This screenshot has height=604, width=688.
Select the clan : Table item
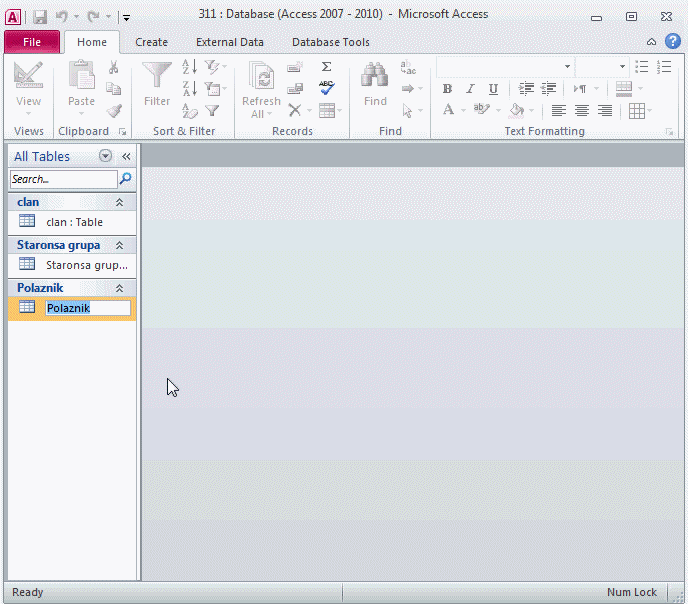[74, 222]
